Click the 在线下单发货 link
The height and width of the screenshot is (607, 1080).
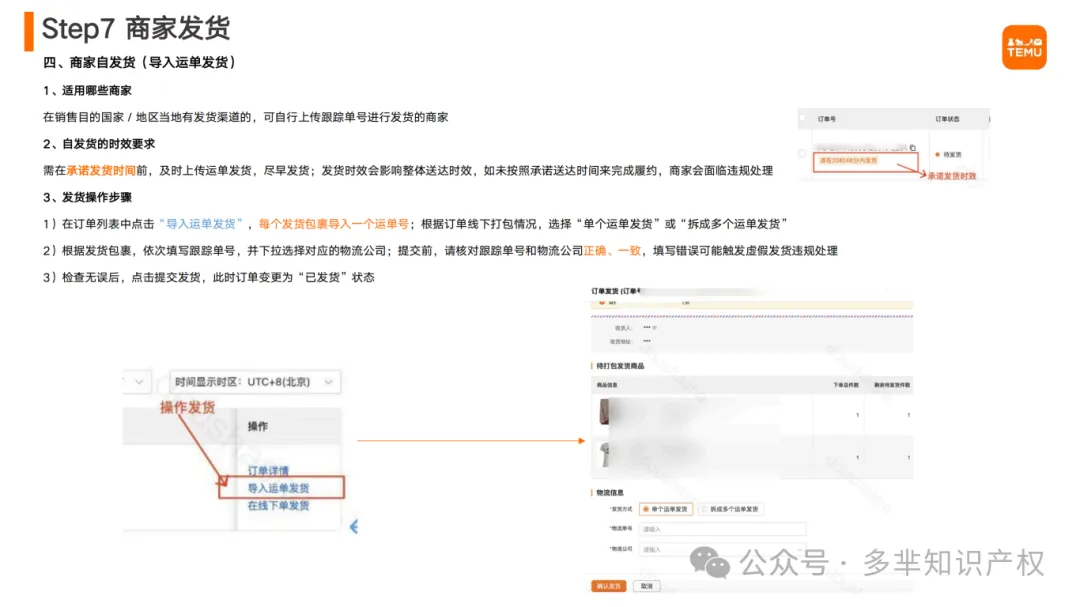pos(278,506)
